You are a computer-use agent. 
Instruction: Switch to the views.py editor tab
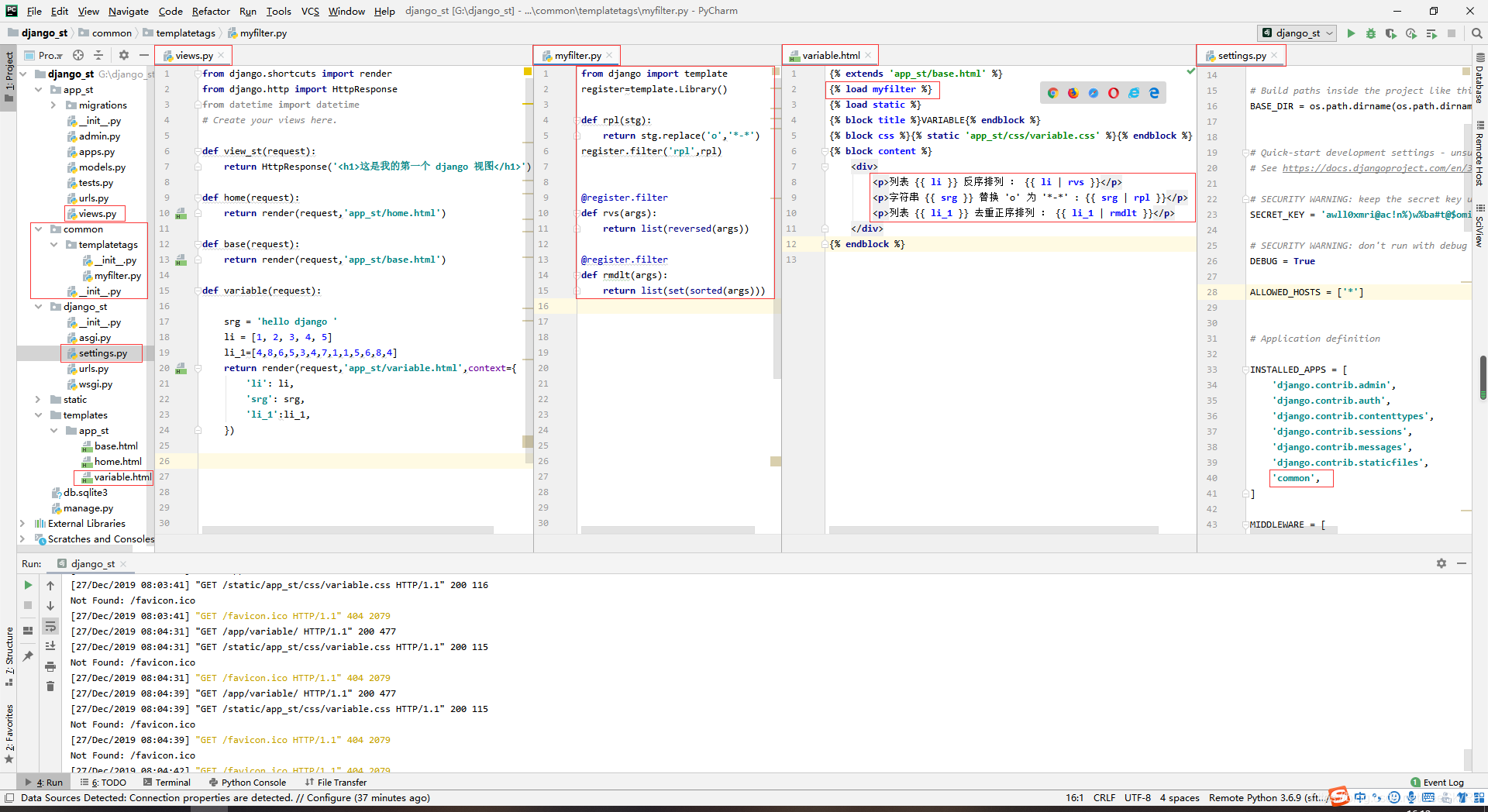coord(193,56)
